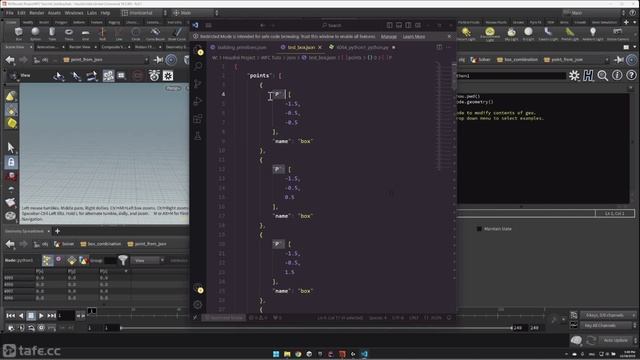Click the current frame input field
640x360 pixels.
66,316
